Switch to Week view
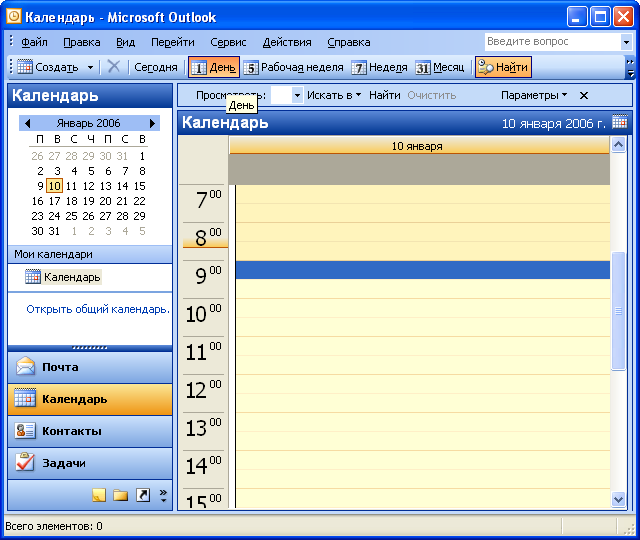The height and width of the screenshot is (540, 640). [x=380, y=67]
